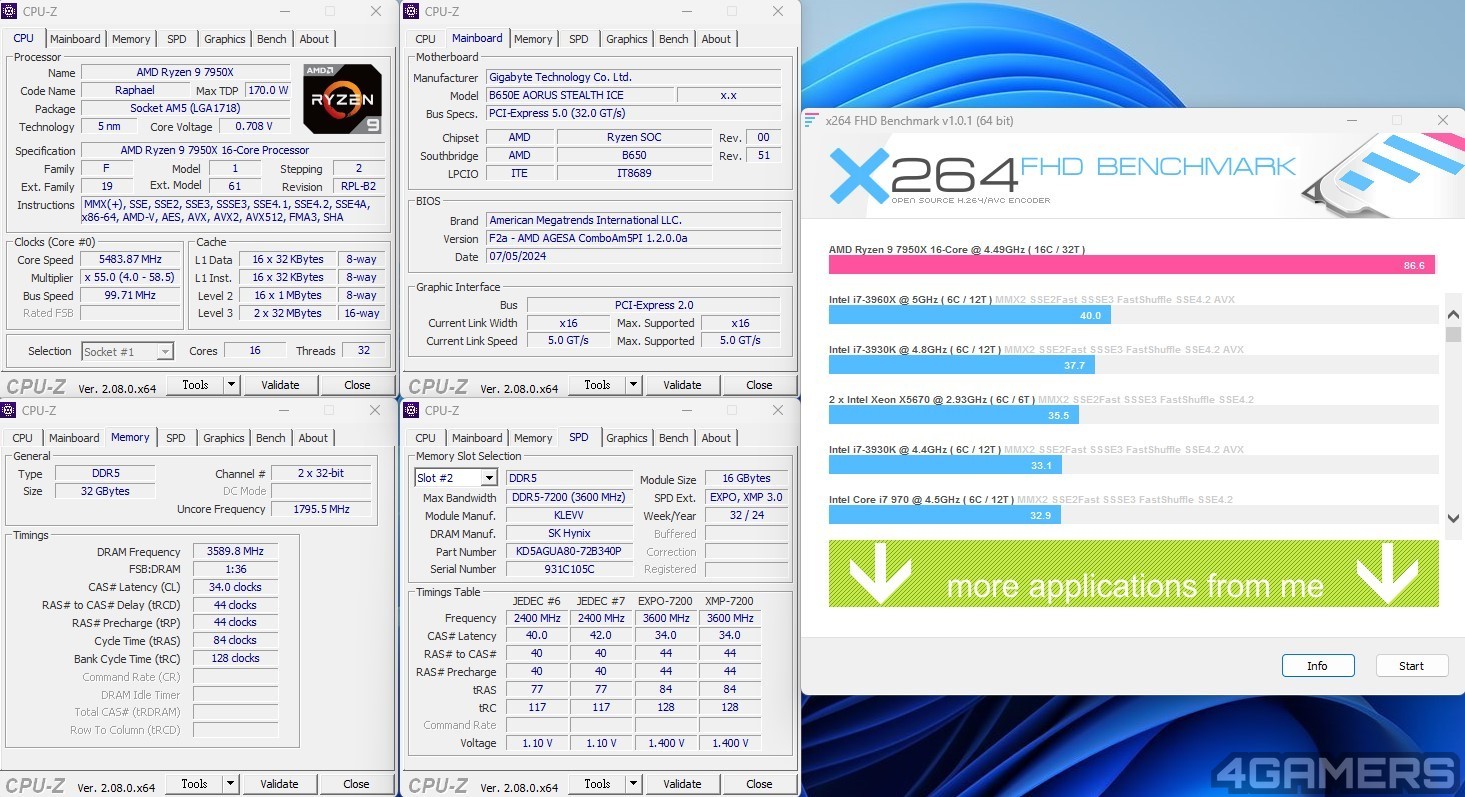Click the CAS# Latency value 34.0 clocks
Screen dimensions: 1465x797
tap(235, 588)
